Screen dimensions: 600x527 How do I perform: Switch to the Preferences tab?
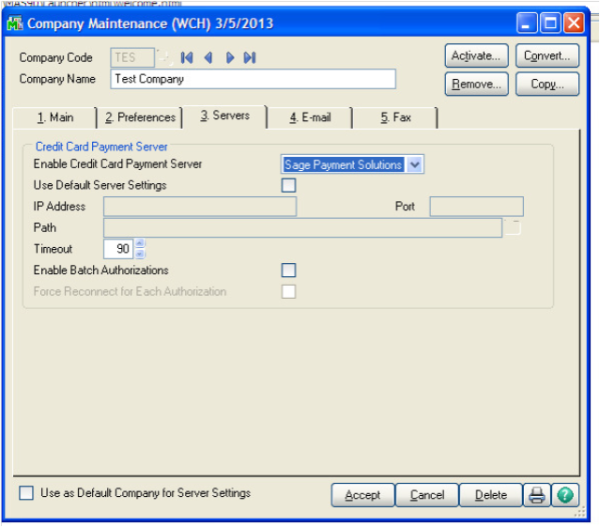pyautogui.click(x=140, y=117)
